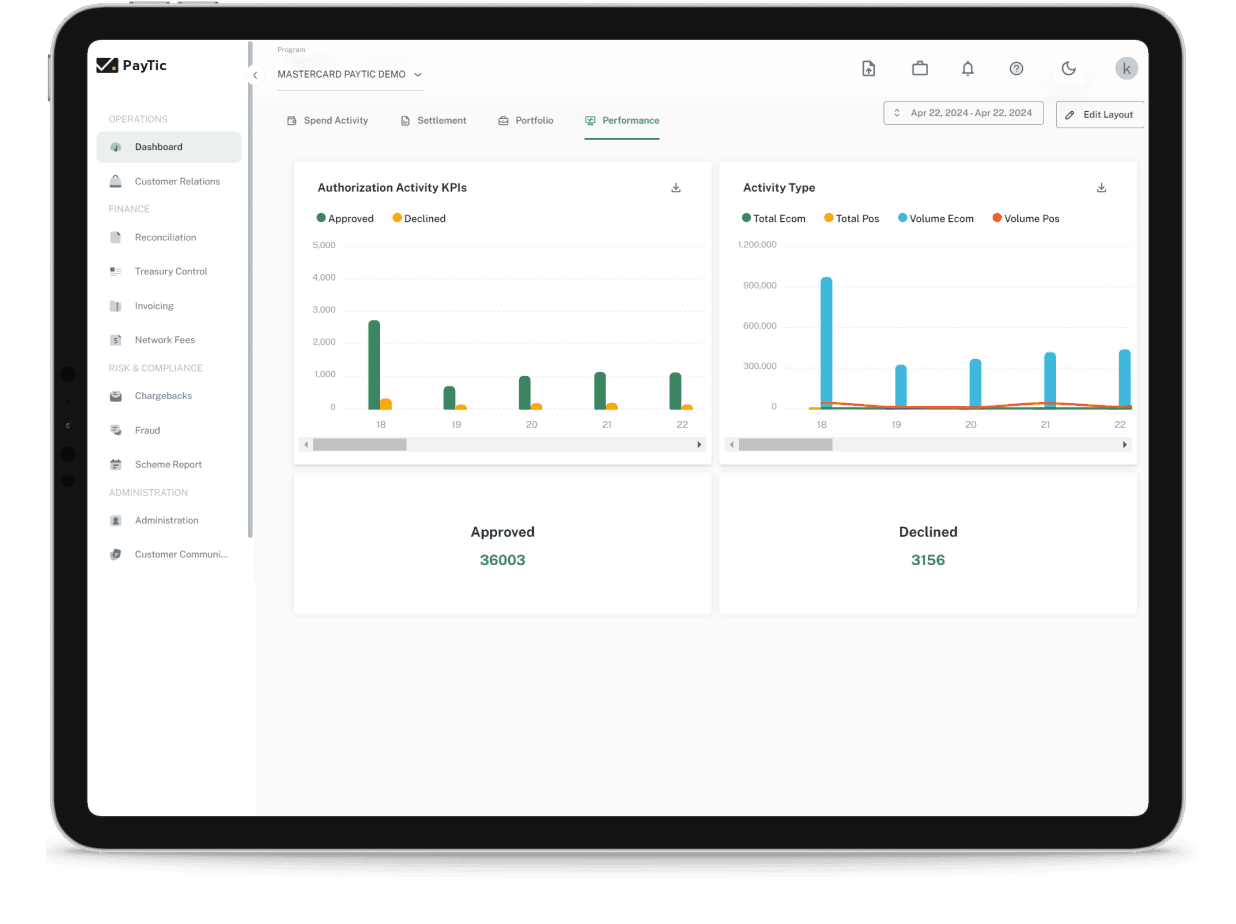Switch to the Portfolio tab
This screenshot has width=1236, height=924.
click(x=526, y=120)
